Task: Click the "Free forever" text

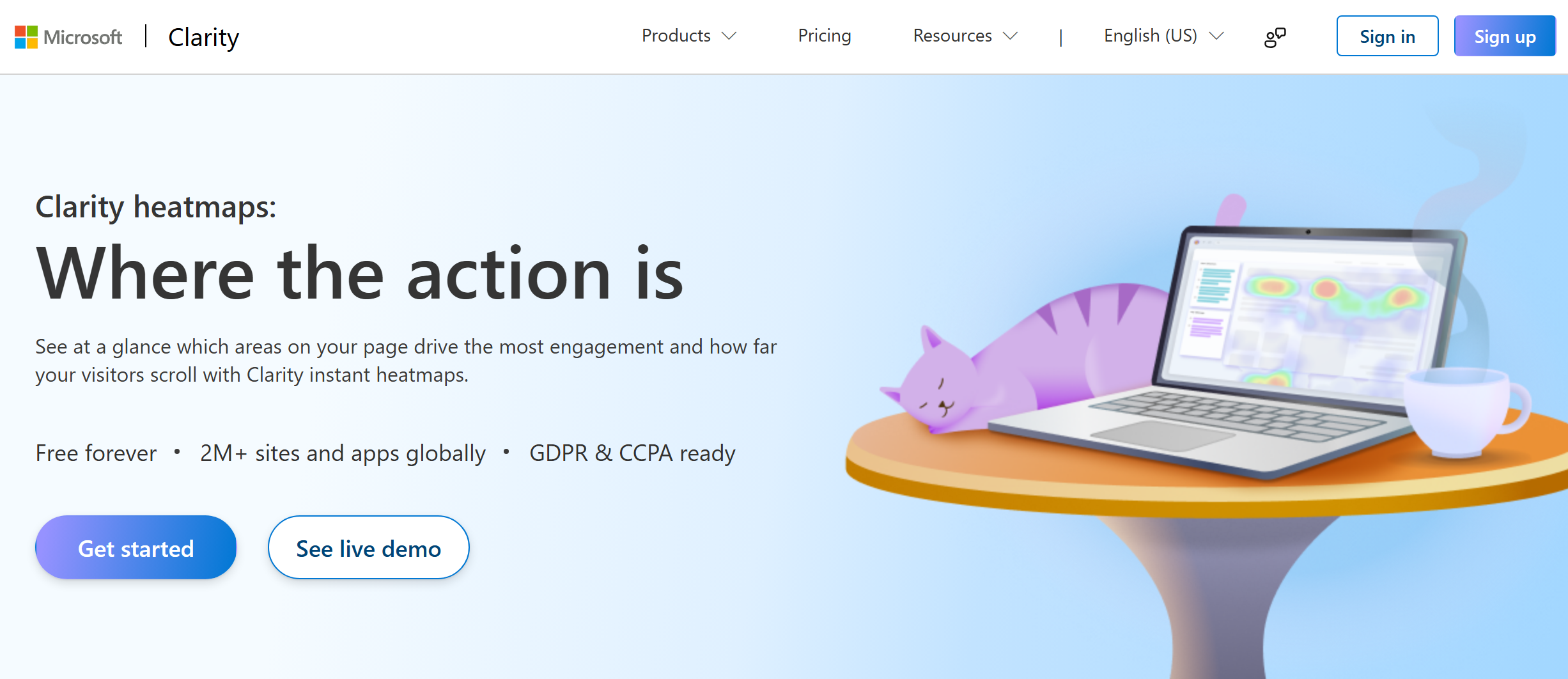Action: click(96, 453)
